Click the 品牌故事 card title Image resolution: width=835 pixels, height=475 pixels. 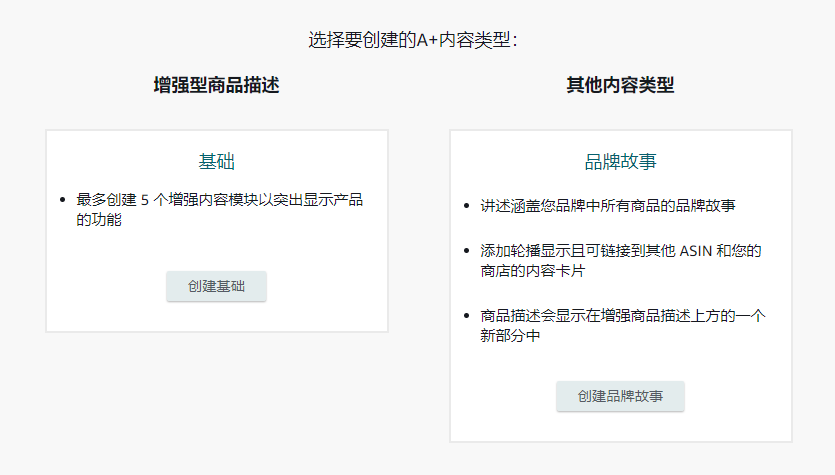[620, 162]
